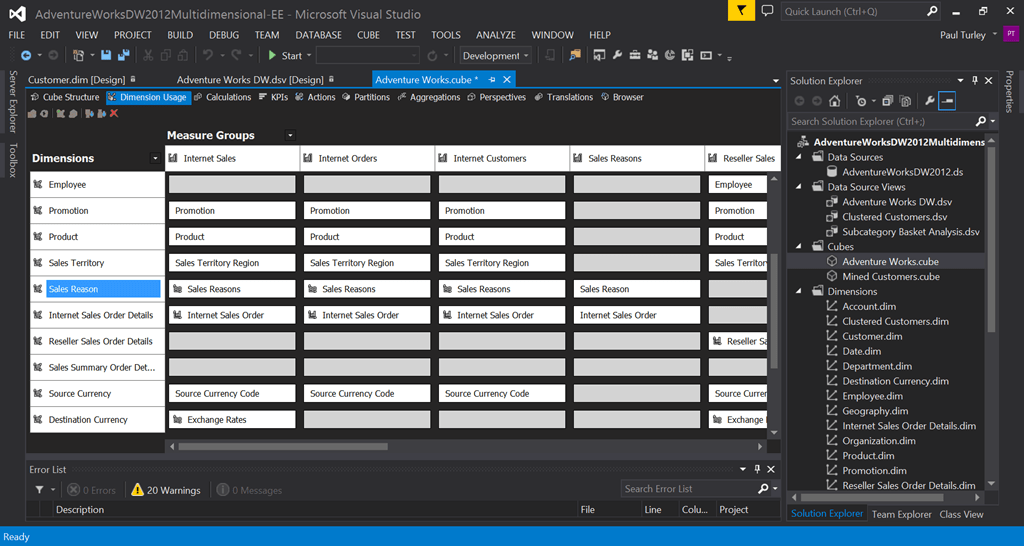The height and width of the screenshot is (546, 1024).
Task: Click Exchange Rates cell under Internet Sales
Action: click(232, 419)
